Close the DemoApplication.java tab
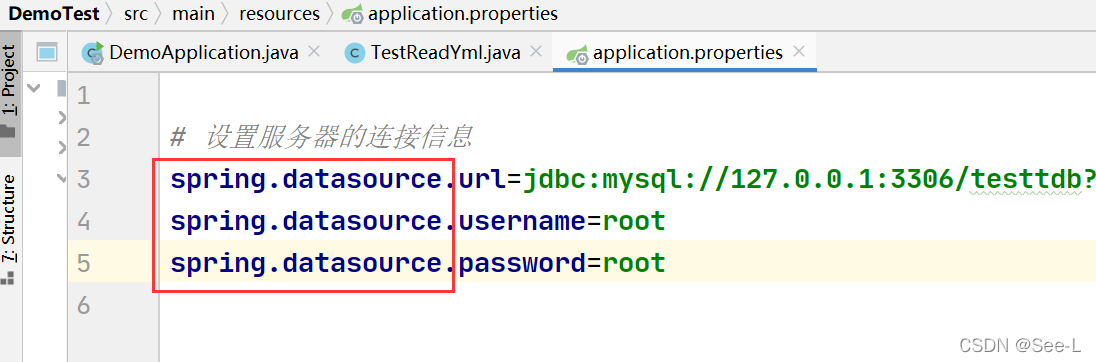Viewport: 1096px width, 362px height. pyautogui.click(x=314, y=51)
